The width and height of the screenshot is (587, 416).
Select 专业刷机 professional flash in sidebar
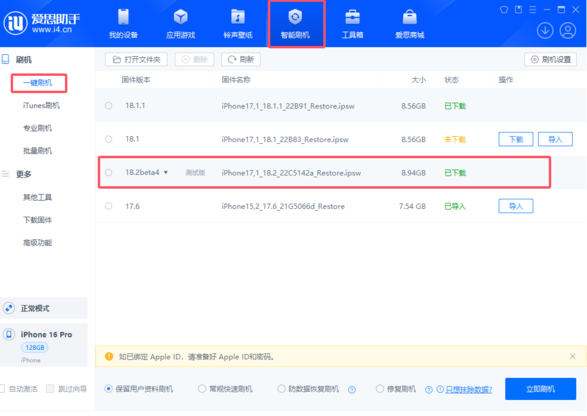37,128
